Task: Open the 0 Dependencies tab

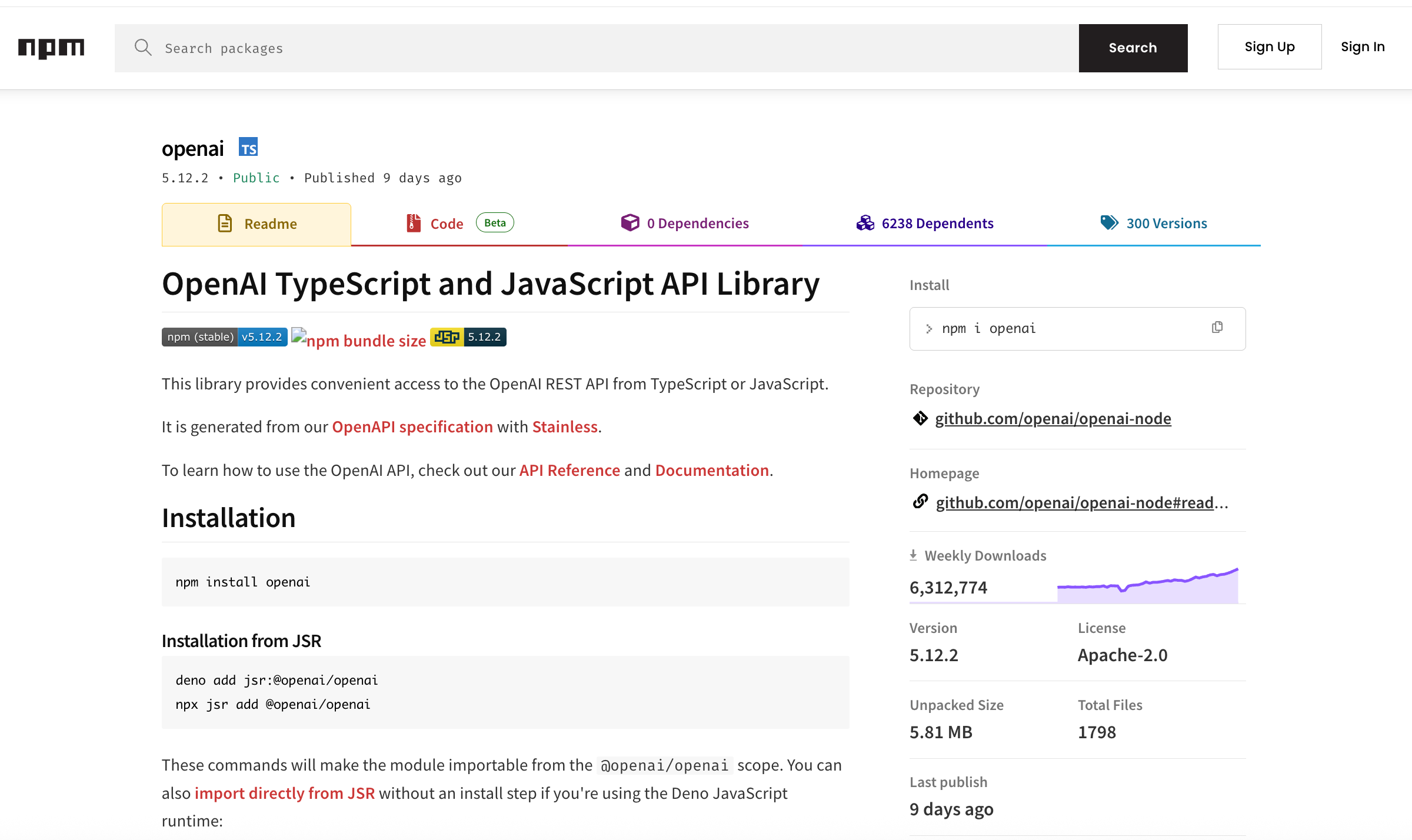Action: tap(684, 223)
